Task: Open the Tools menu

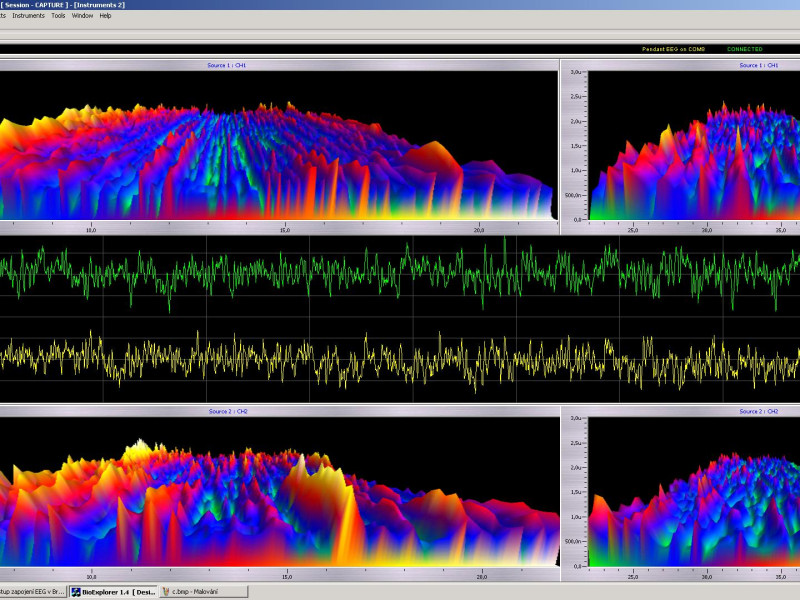Action: click(x=58, y=16)
